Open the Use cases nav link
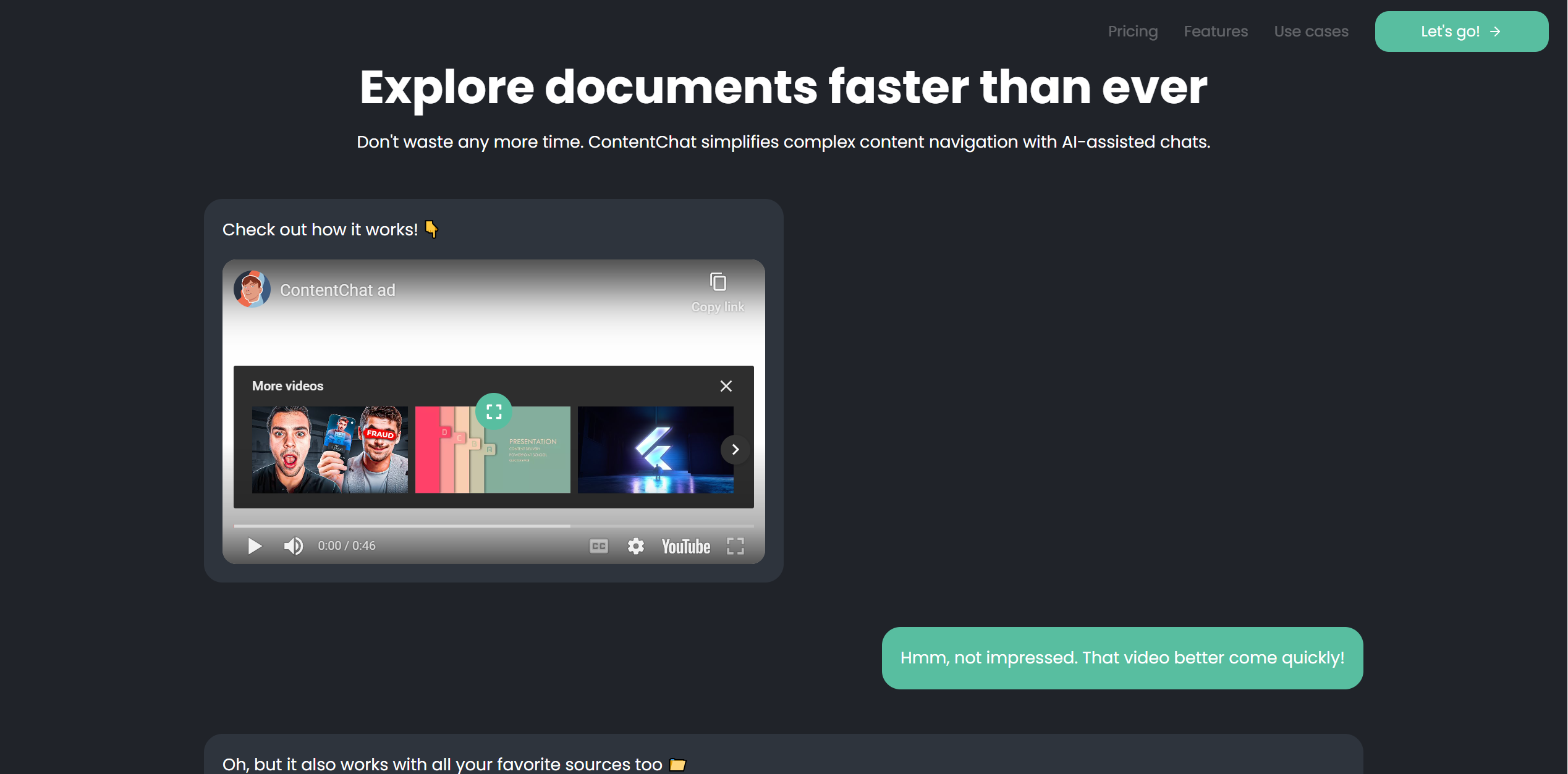Image resolution: width=1568 pixels, height=774 pixels. tap(1311, 32)
